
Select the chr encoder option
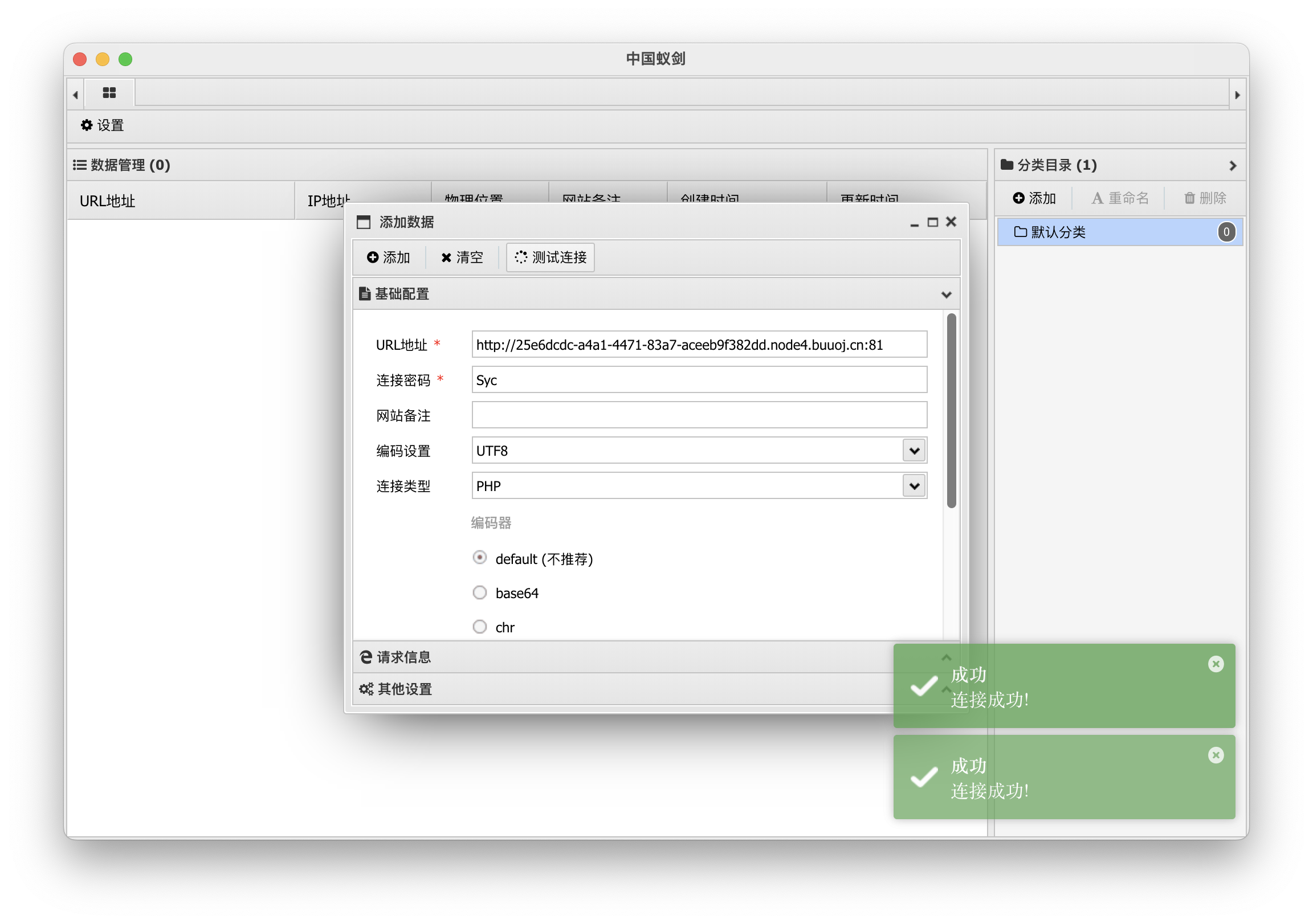tap(480, 627)
